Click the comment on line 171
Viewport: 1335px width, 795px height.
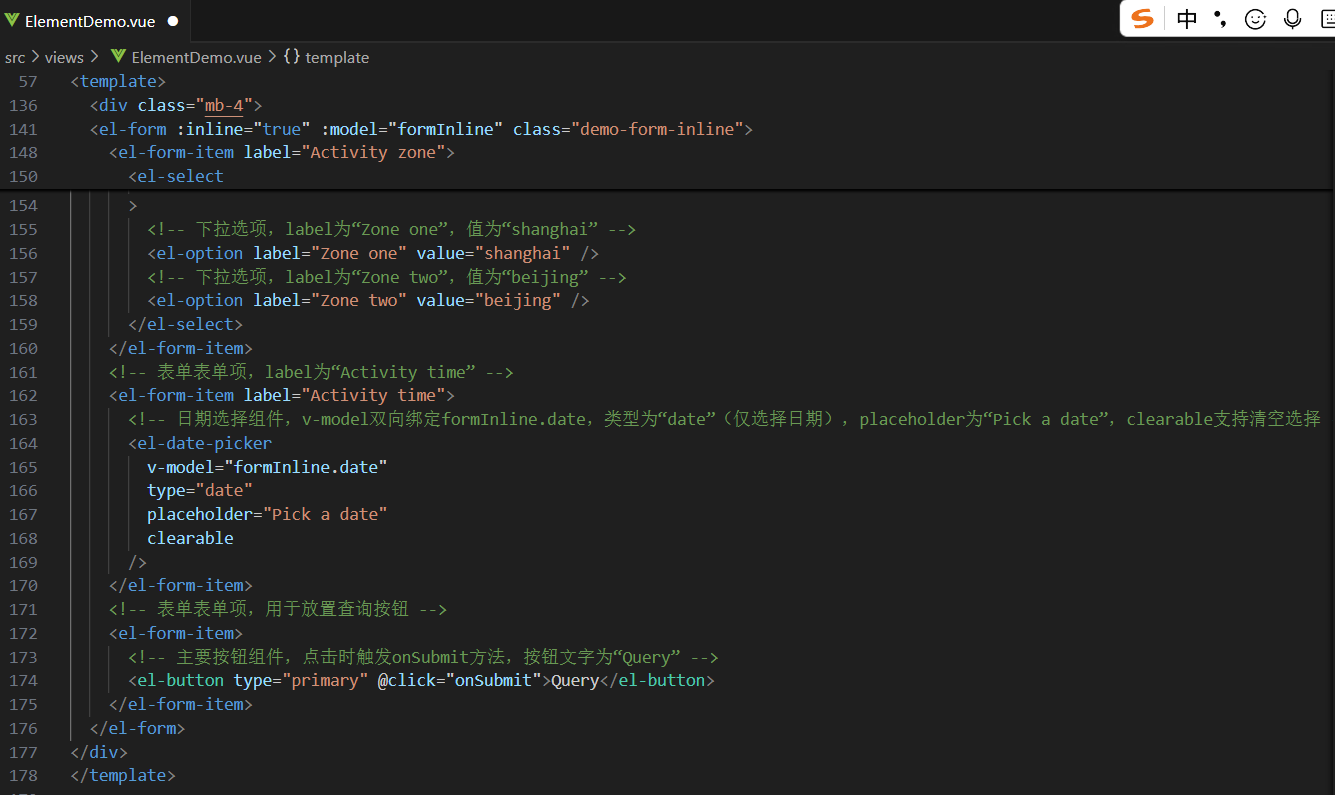pos(278,609)
